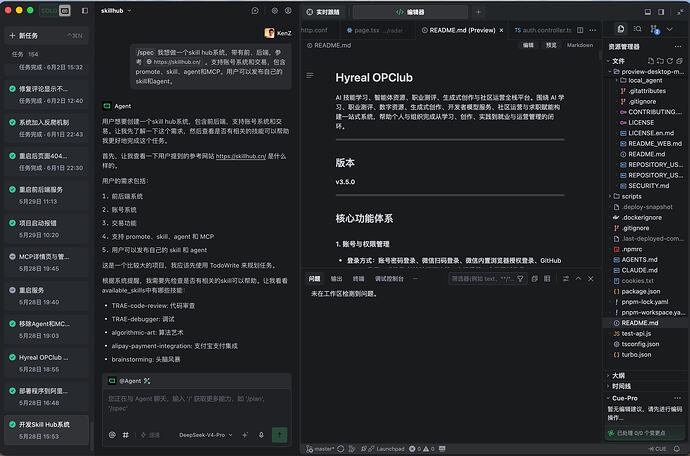
Task: Open the task 开发Skill Hub系统
Action: 46,430
